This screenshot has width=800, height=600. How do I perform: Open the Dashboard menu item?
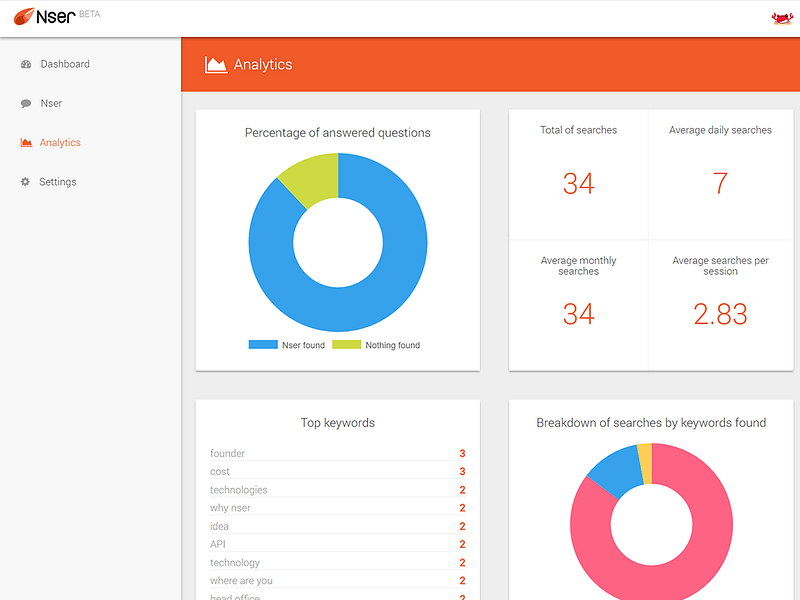click(x=65, y=64)
